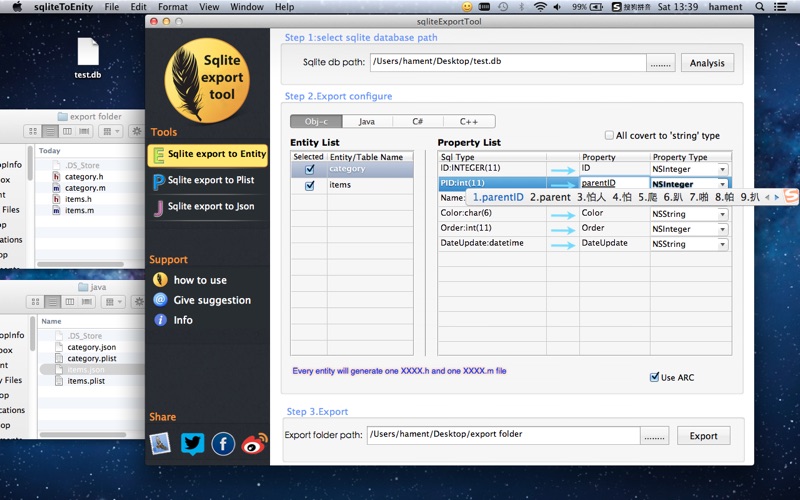Select the C++ language tab
Screen dimensions: 800x500
click(x=469, y=121)
